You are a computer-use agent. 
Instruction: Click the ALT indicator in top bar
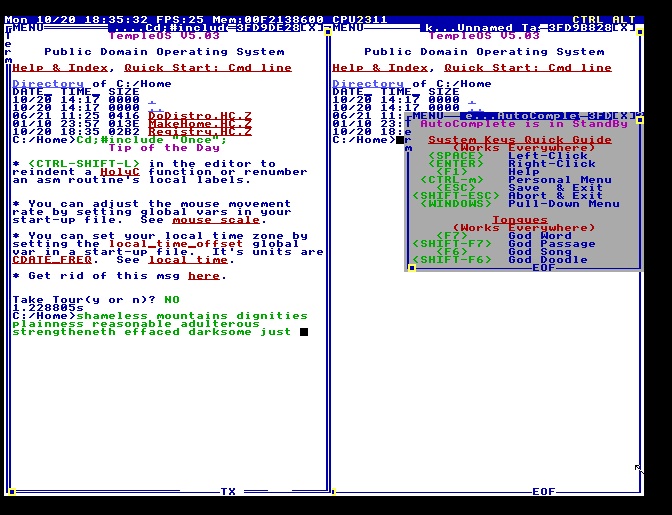624,20
